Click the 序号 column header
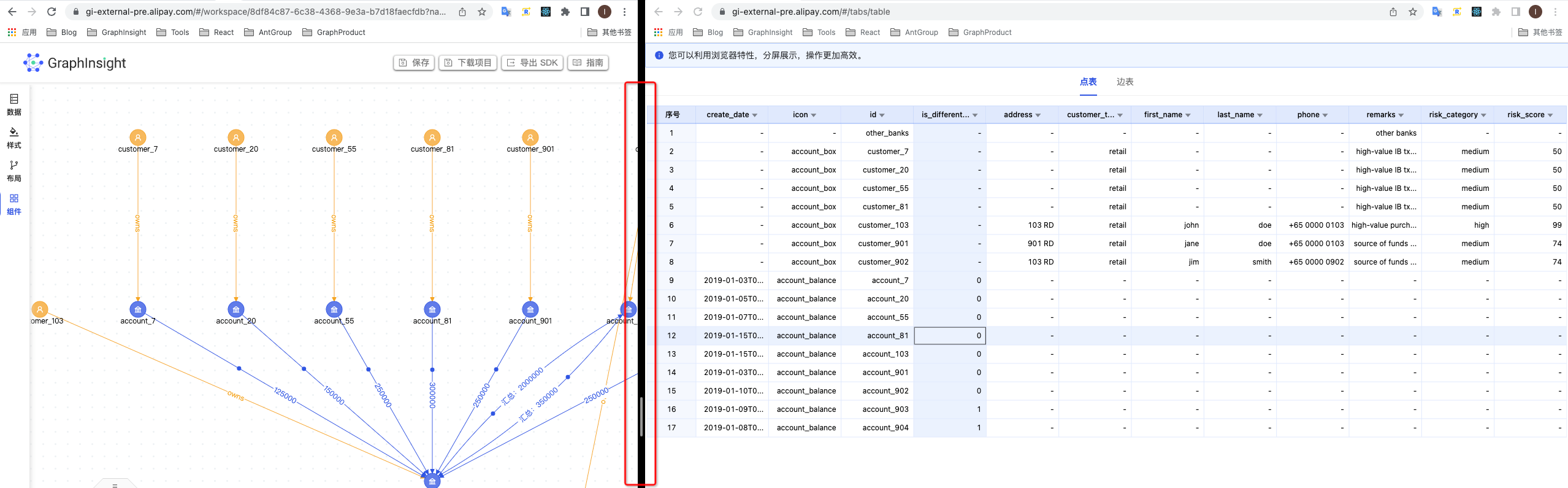This screenshot has height=488, width=1568. 672,115
